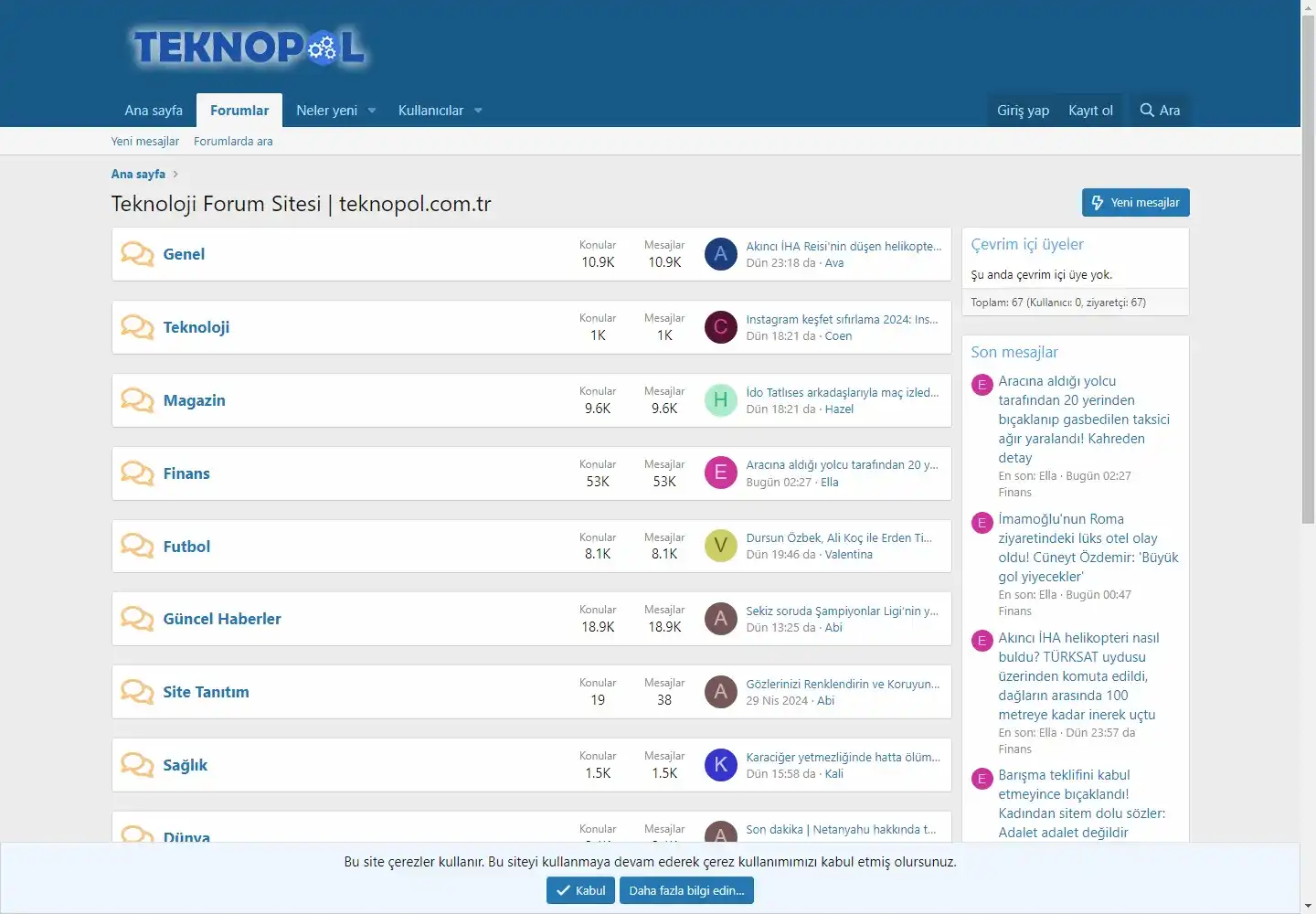Click the Son mesajlar heading
Viewport: 1316px width, 914px height.
(1014, 352)
